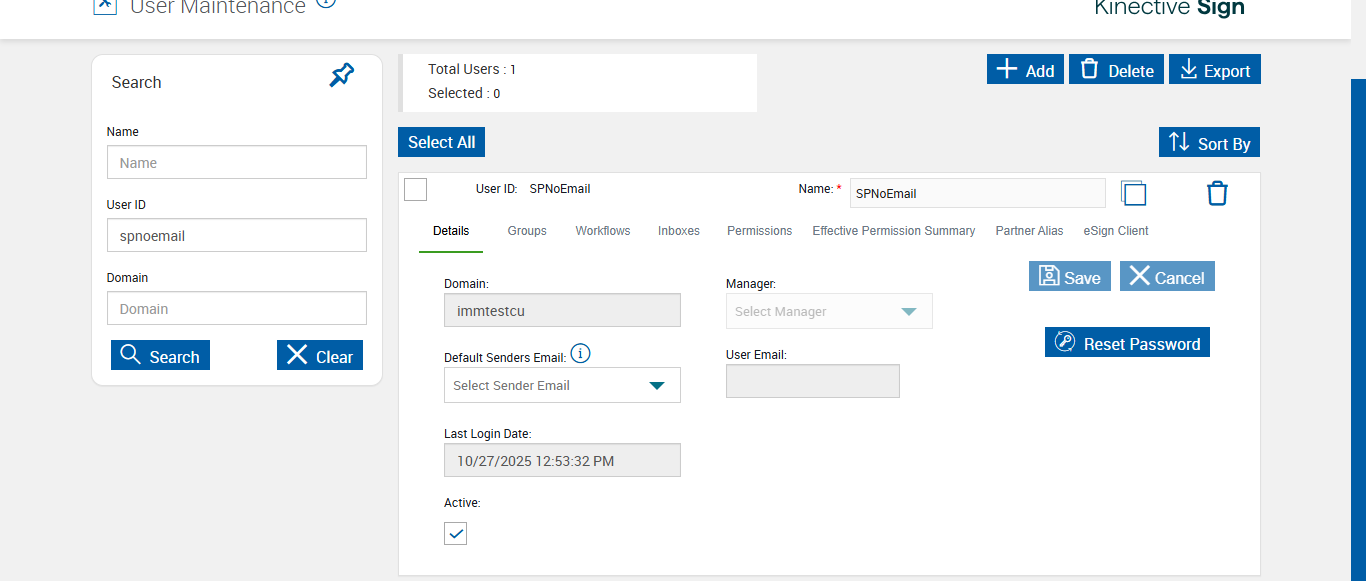Click the Name search input field
Image resolution: width=1366 pixels, height=581 pixels.
(237, 163)
